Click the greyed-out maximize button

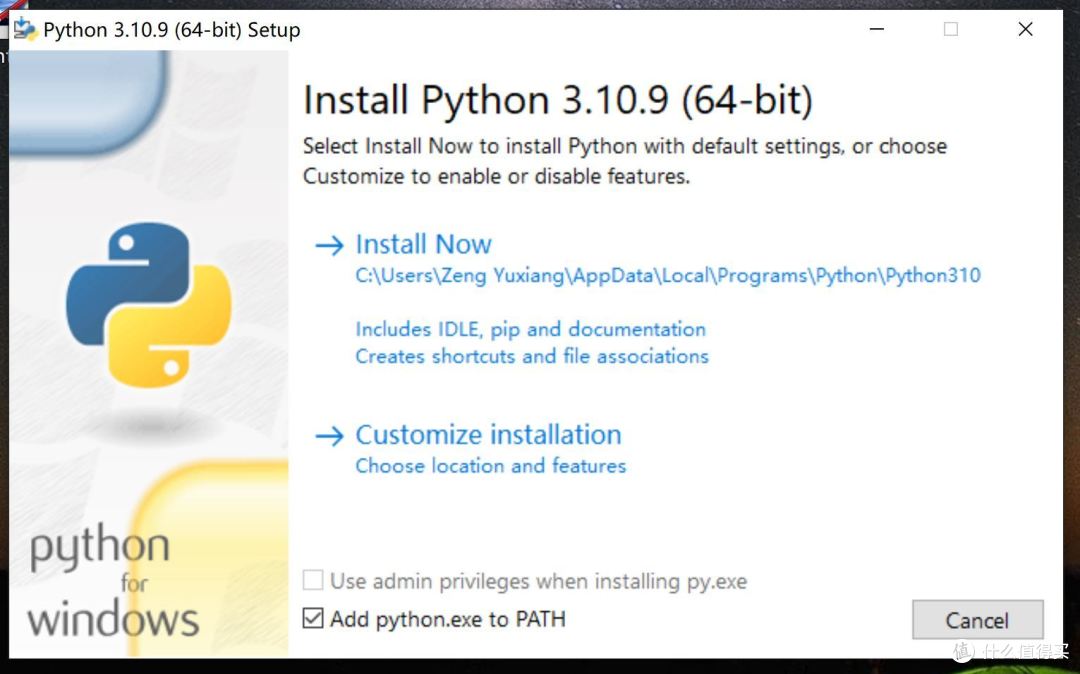click(950, 30)
